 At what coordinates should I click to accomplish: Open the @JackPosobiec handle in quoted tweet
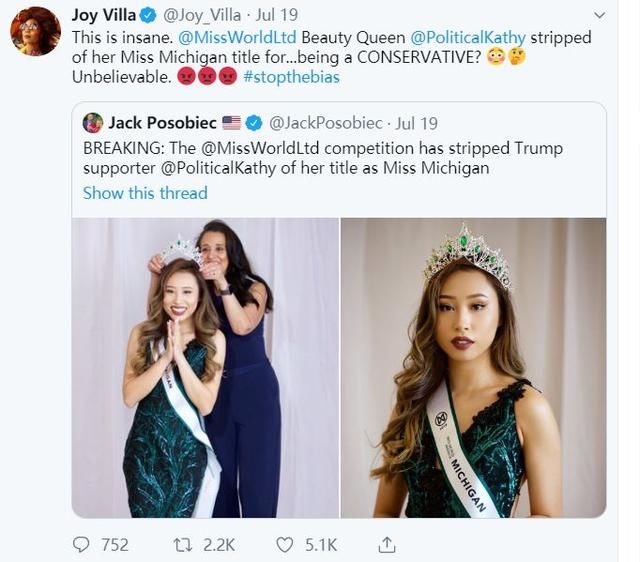[326, 123]
